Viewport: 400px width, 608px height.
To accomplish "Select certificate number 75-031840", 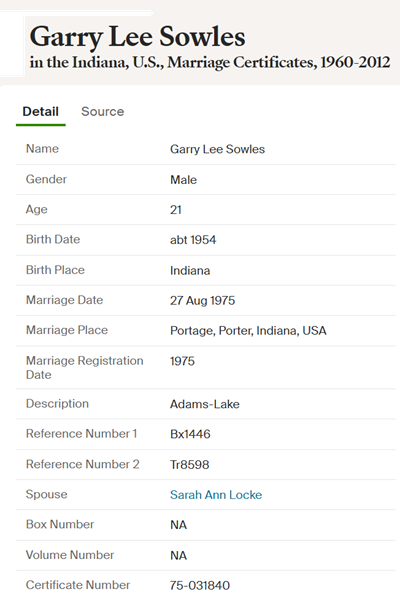I will (200, 586).
